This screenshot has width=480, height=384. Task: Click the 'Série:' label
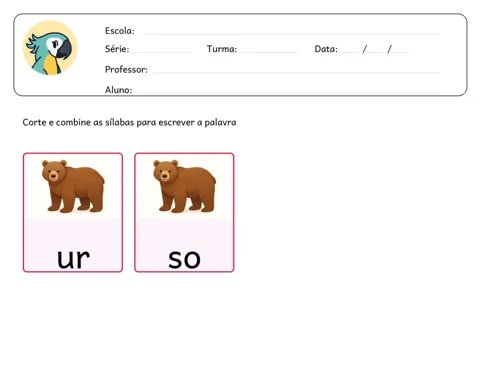[x=117, y=49]
